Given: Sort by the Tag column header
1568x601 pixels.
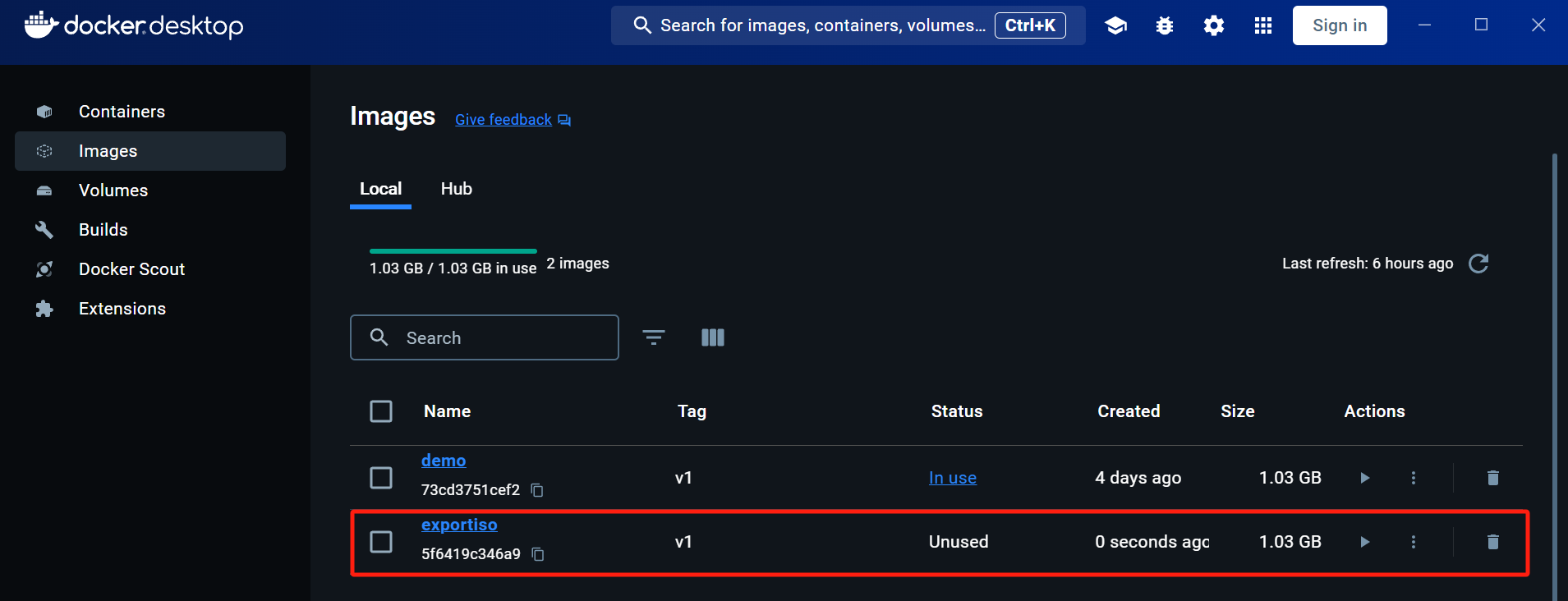Looking at the screenshot, I should click(692, 411).
